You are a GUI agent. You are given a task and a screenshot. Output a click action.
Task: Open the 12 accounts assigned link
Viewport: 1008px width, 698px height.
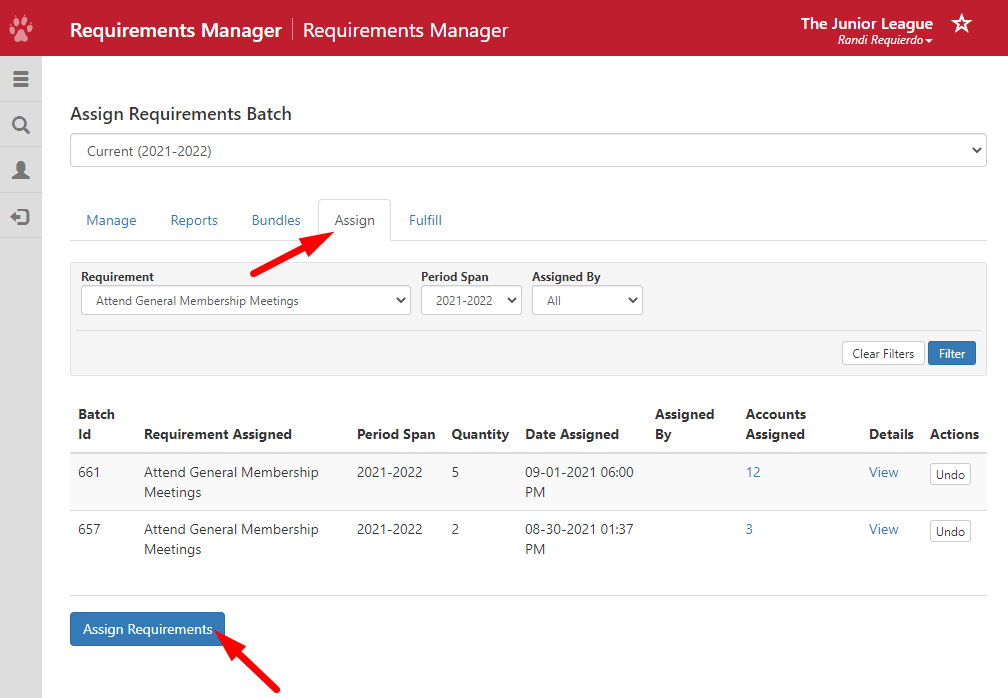pos(753,472)
